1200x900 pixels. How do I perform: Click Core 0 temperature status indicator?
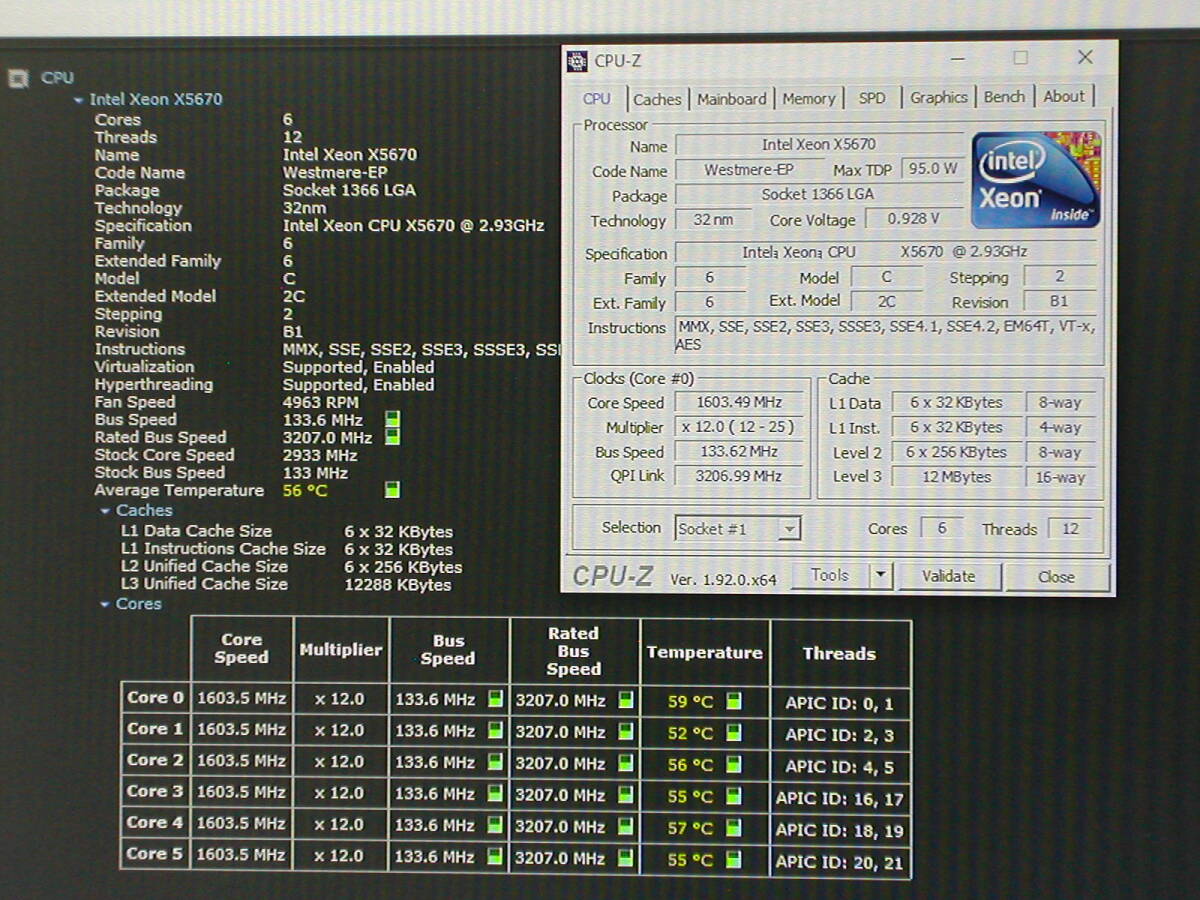pos(734,701)
